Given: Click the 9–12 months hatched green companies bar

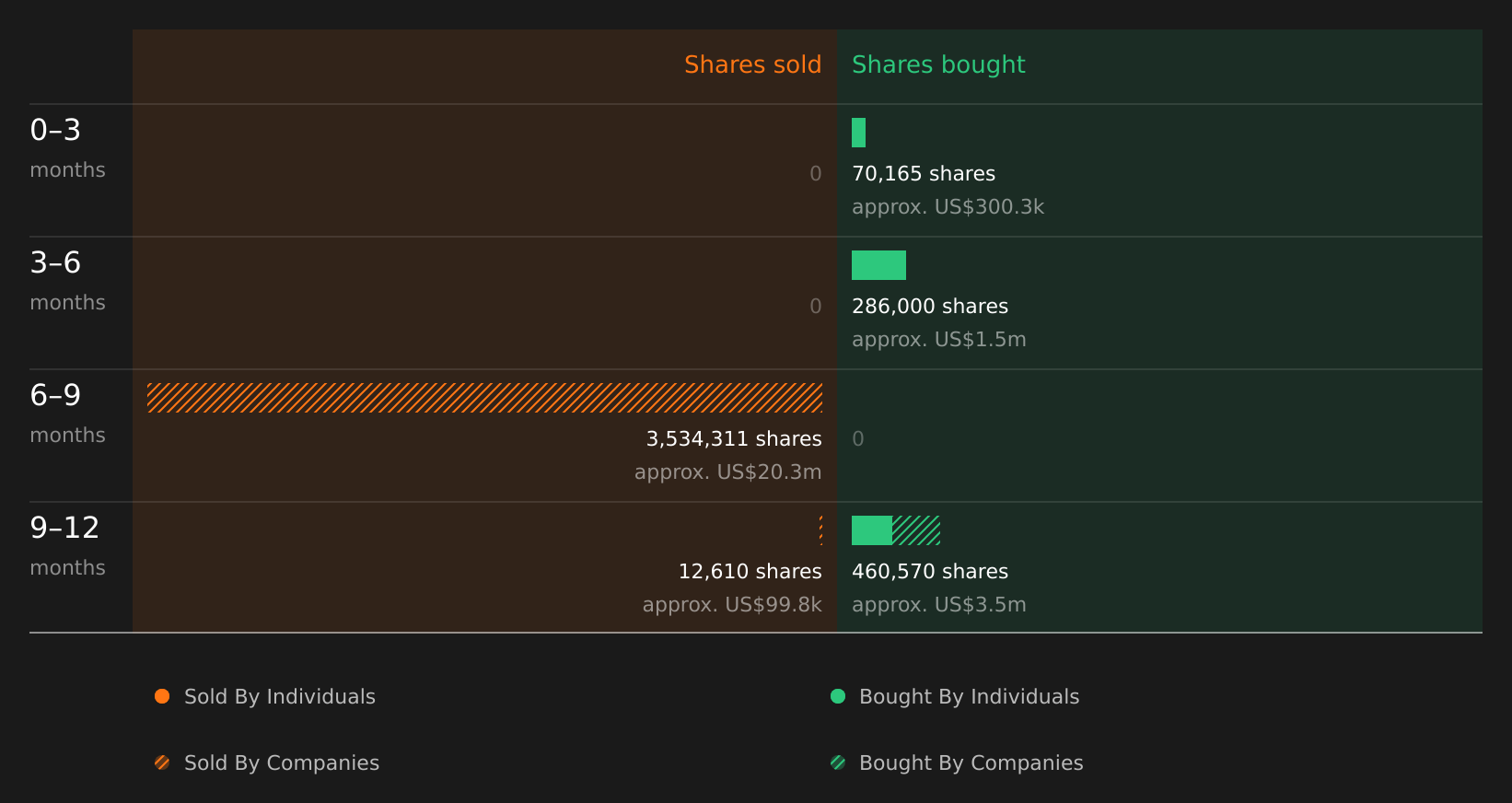Looking at the screenshot, I should pos(916,530).
